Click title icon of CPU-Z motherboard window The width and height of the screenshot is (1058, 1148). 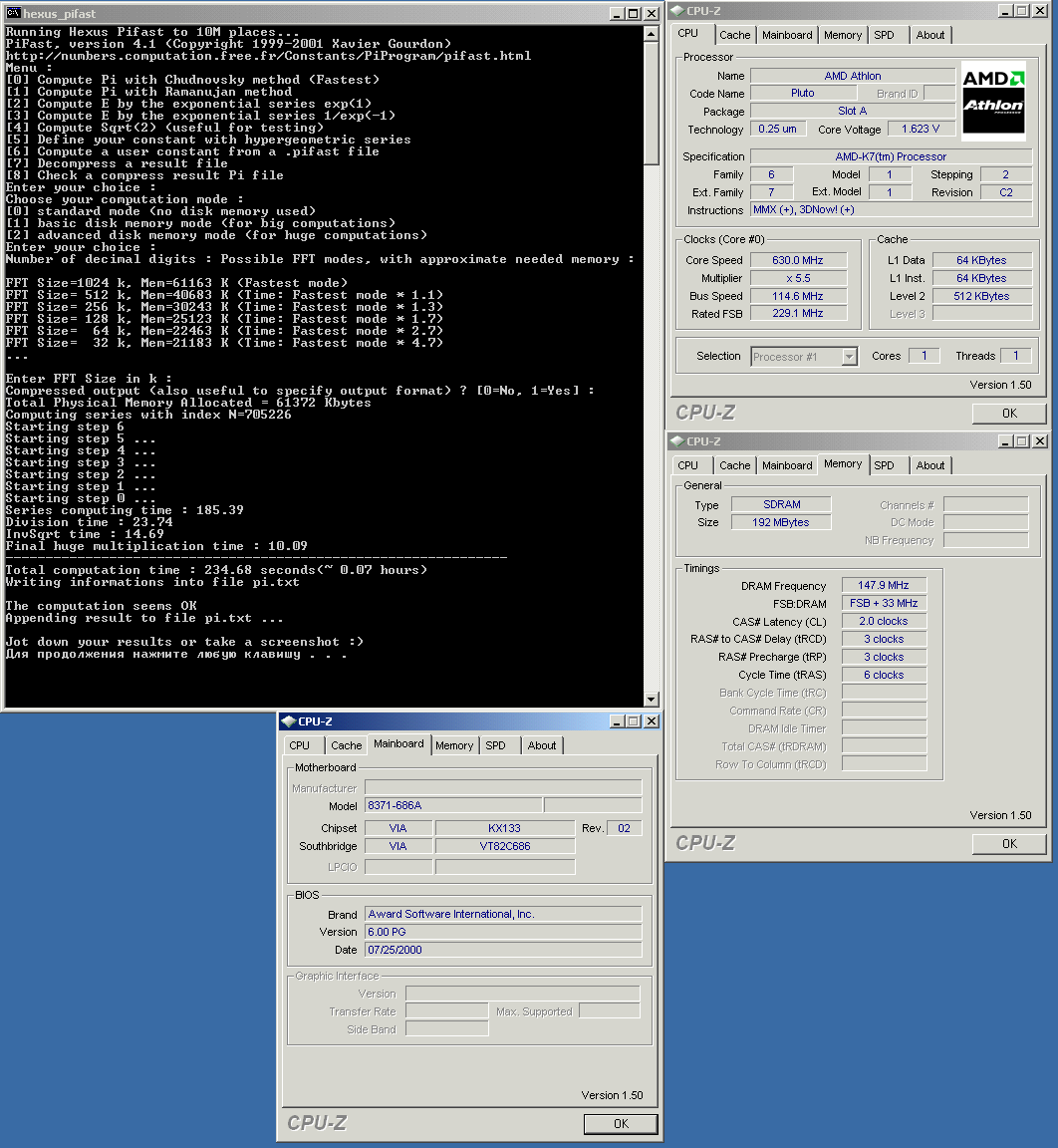(288, 721)
